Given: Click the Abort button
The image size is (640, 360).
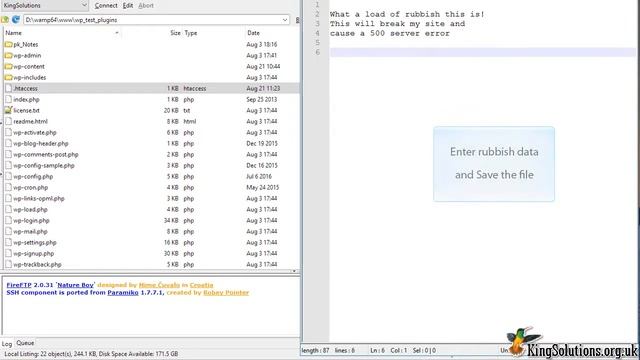Looking at the screenshot, I should (x=146, y=6).
